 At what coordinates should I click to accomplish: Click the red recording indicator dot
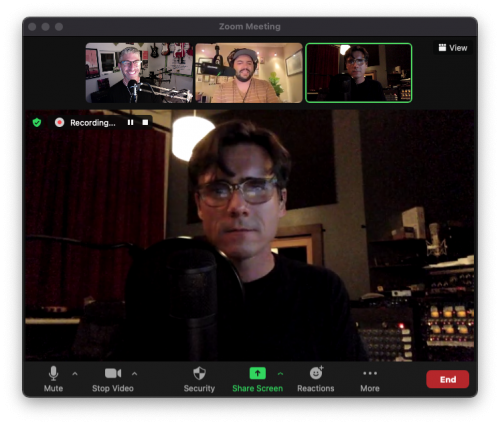coord(59,123)
